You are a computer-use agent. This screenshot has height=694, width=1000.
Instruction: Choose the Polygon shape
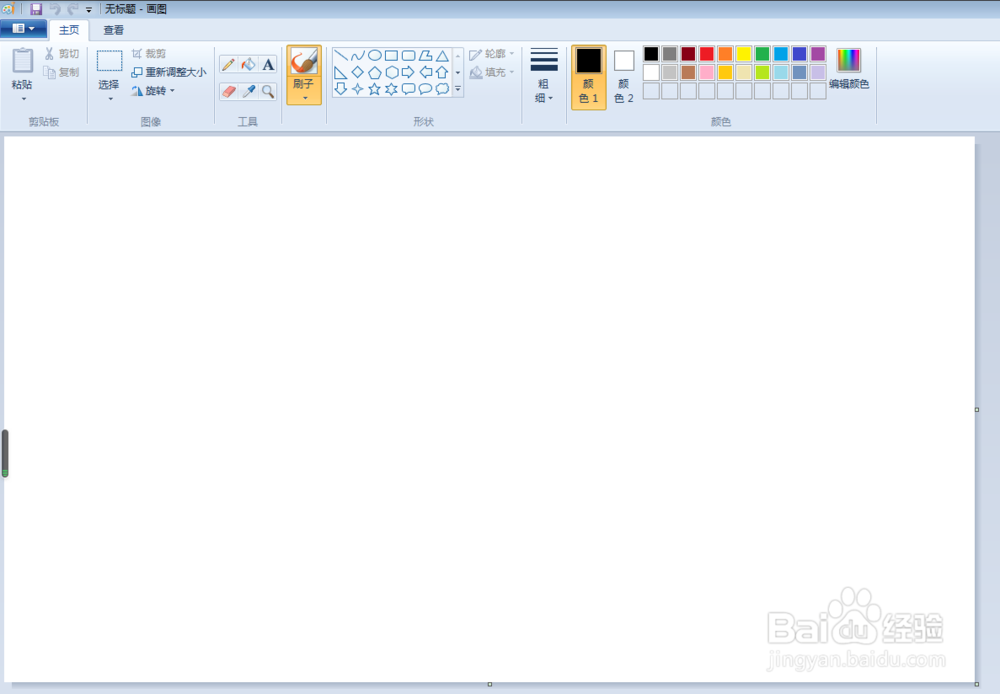[x=425, y=55]
